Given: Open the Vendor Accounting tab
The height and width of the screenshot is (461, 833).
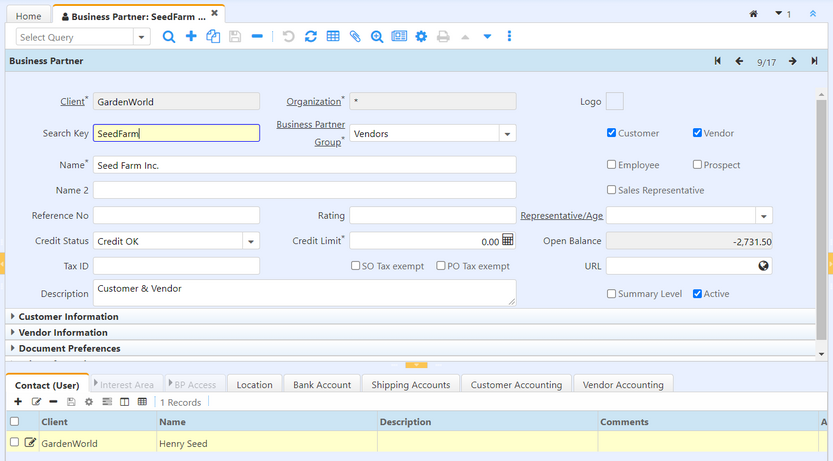Looking at the screenshot, I should click(x=623, y=385).
